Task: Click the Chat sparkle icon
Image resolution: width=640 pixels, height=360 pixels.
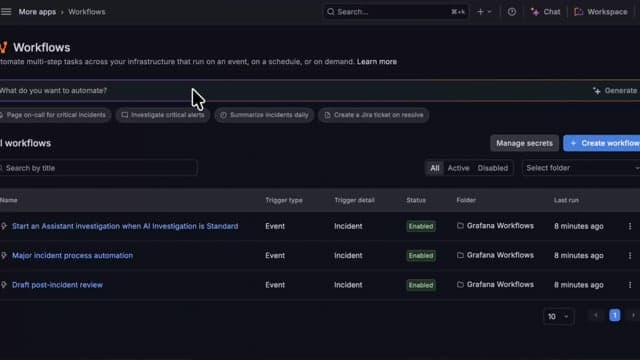Action: point(535,12)
